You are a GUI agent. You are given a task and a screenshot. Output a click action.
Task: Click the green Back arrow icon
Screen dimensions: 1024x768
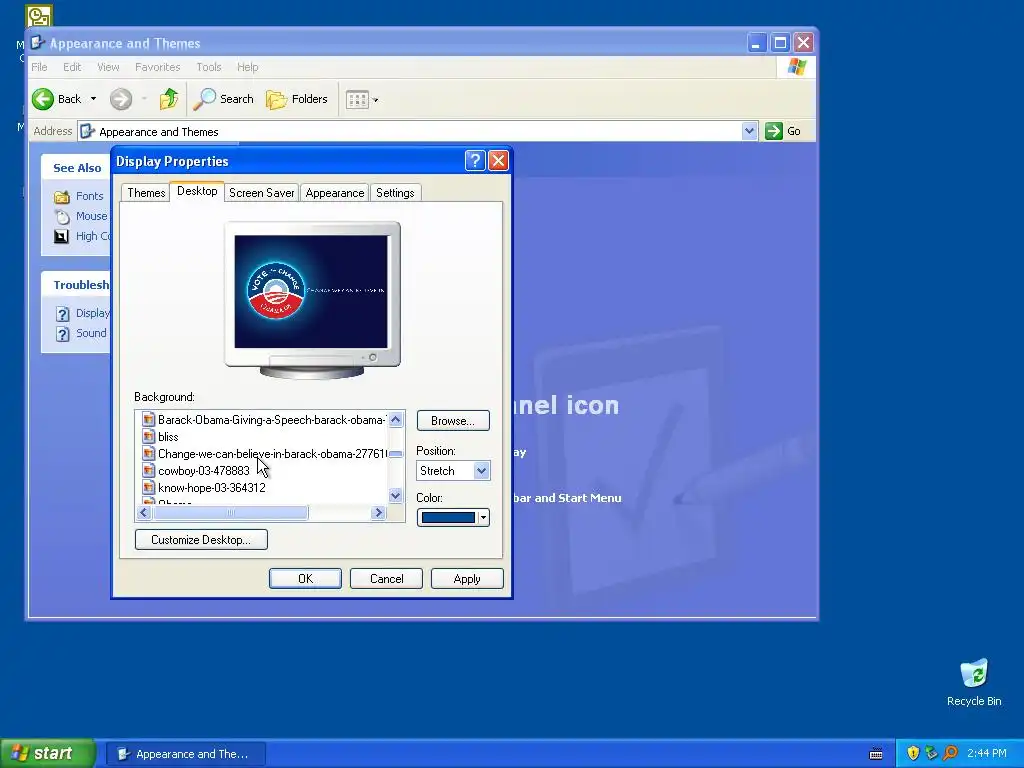(x=43, y=99)
